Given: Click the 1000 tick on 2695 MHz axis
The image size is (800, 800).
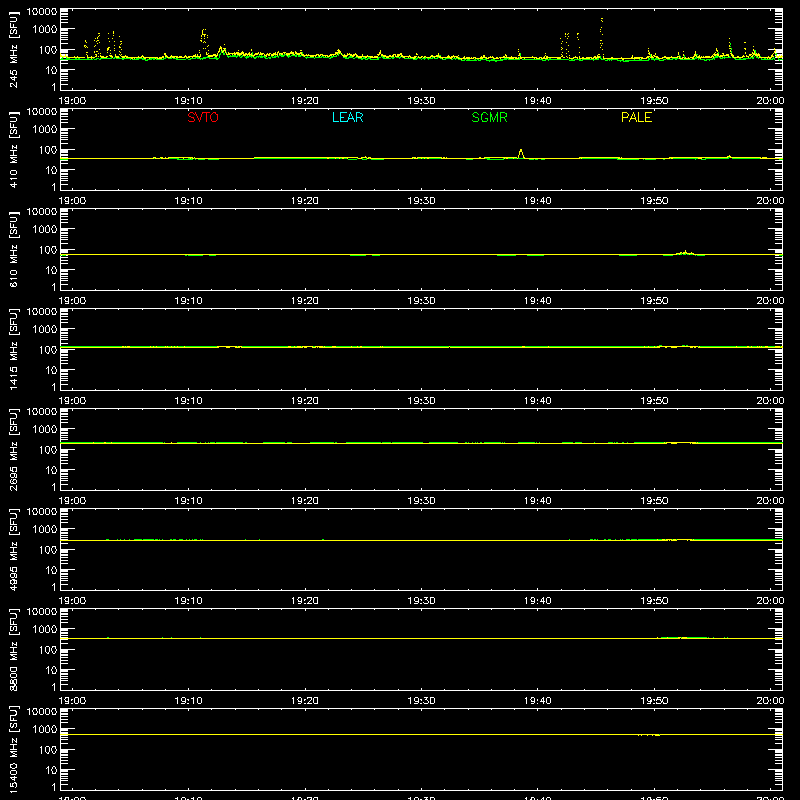Looking at the screenshot, I should pos(45,430).
